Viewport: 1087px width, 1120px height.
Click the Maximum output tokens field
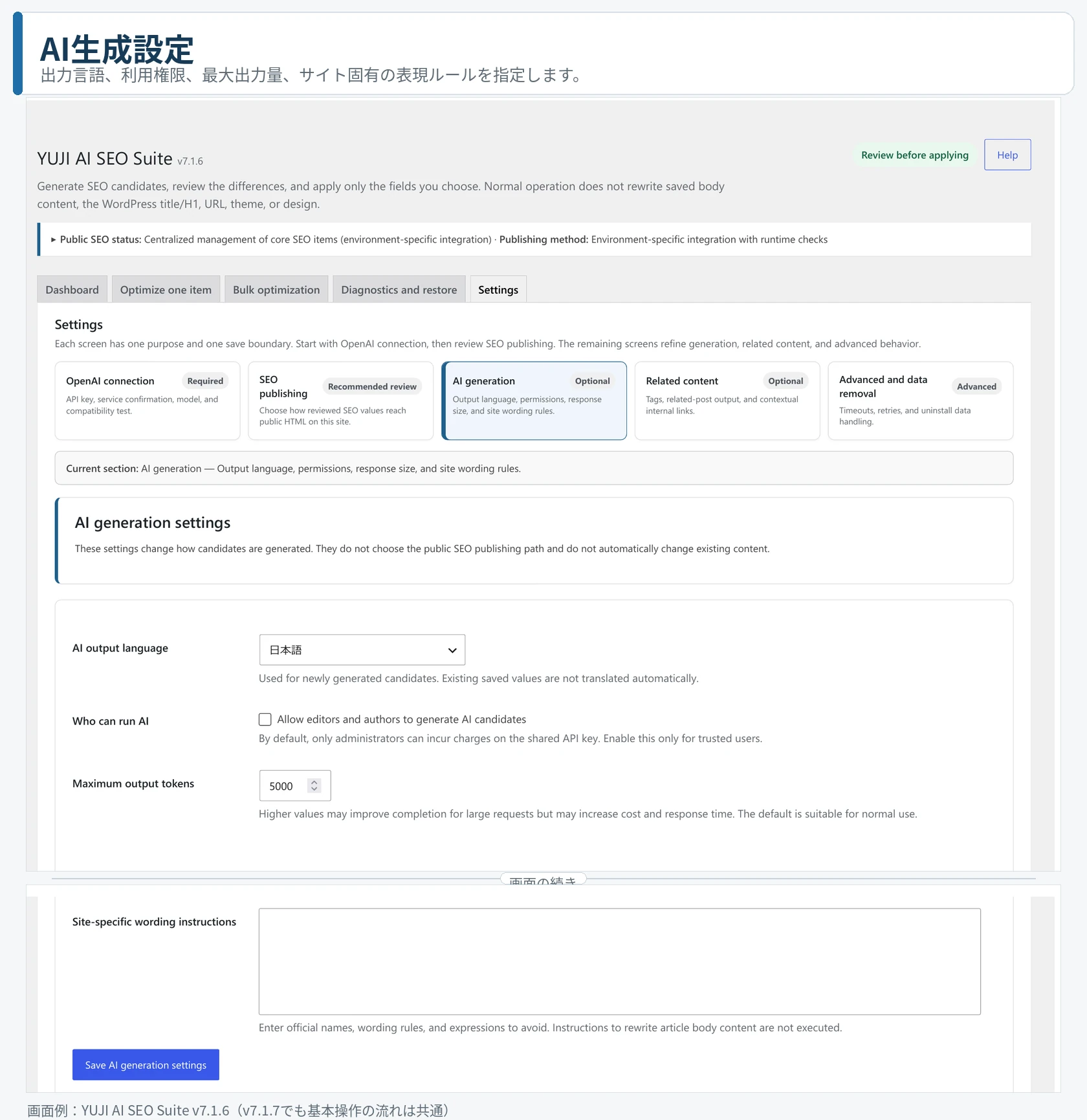point(295,785)
